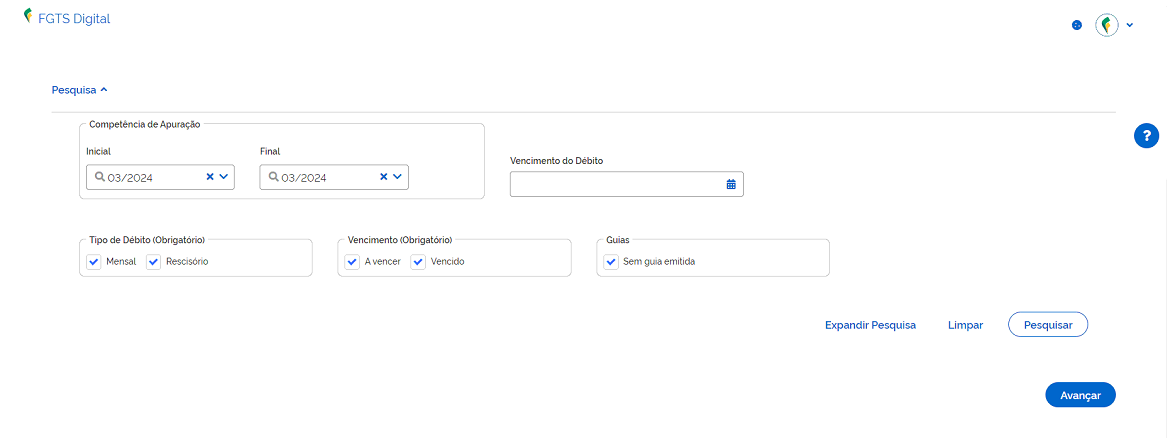Disable the Sem guia emitida checkbox
Screen dimensions: 1167x438
pos(611,262)
